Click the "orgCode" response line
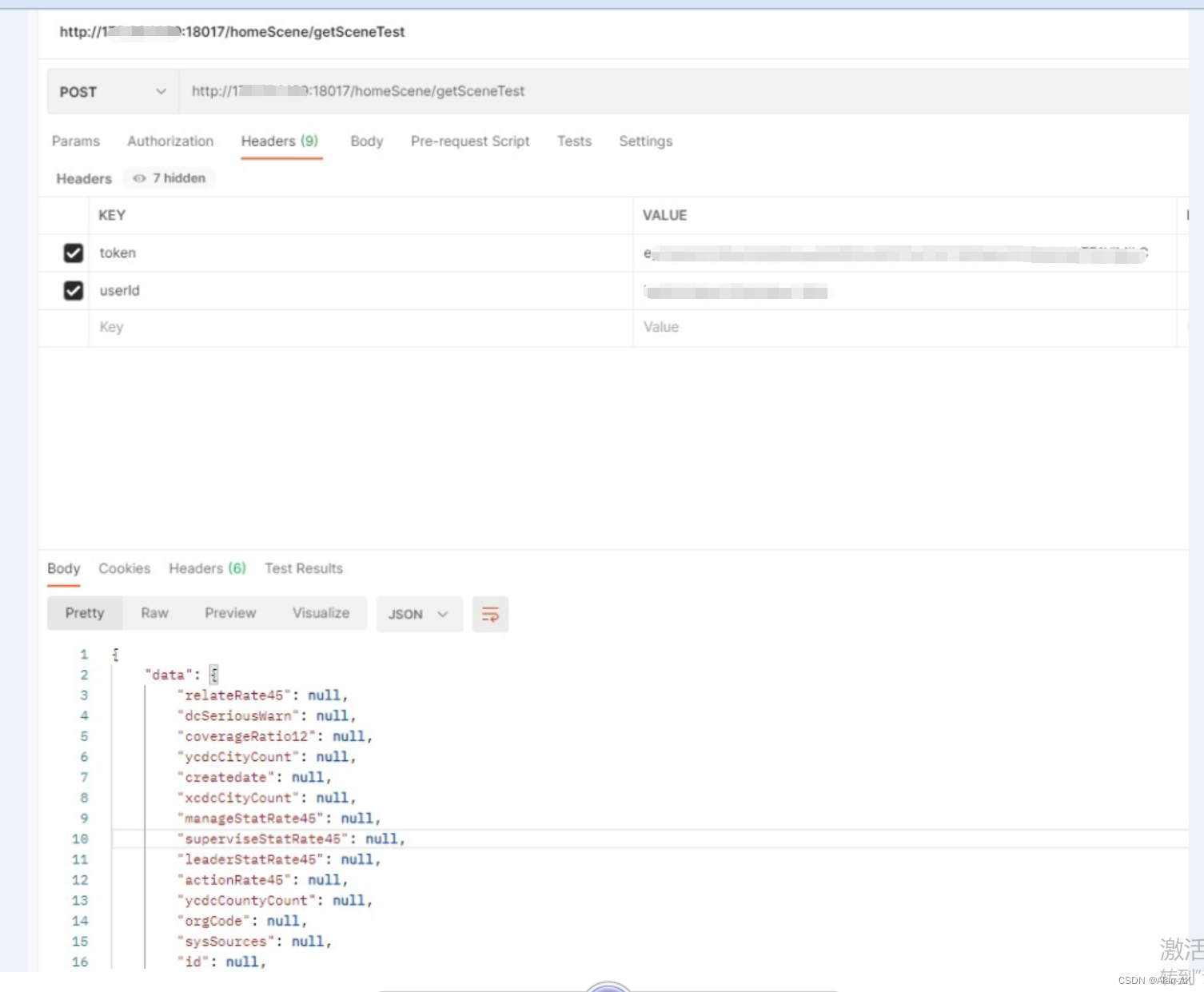1204x992 pixels. coord(242,921)
